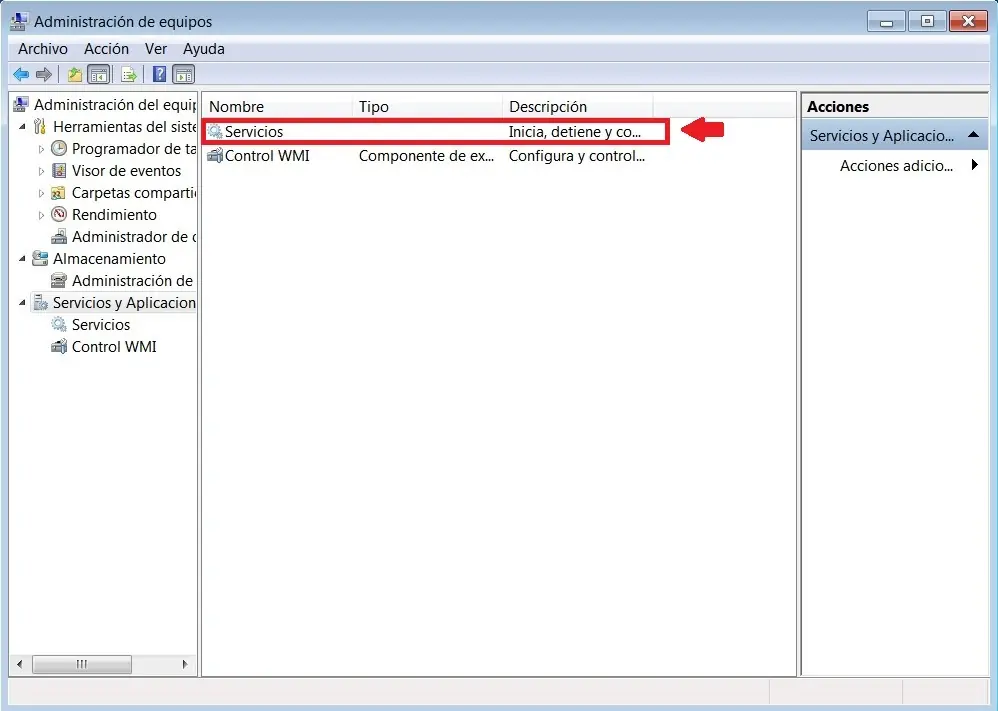
Task: Select Rendimiento in the tree
Action: pyautogui.click(x=114, y=215)
